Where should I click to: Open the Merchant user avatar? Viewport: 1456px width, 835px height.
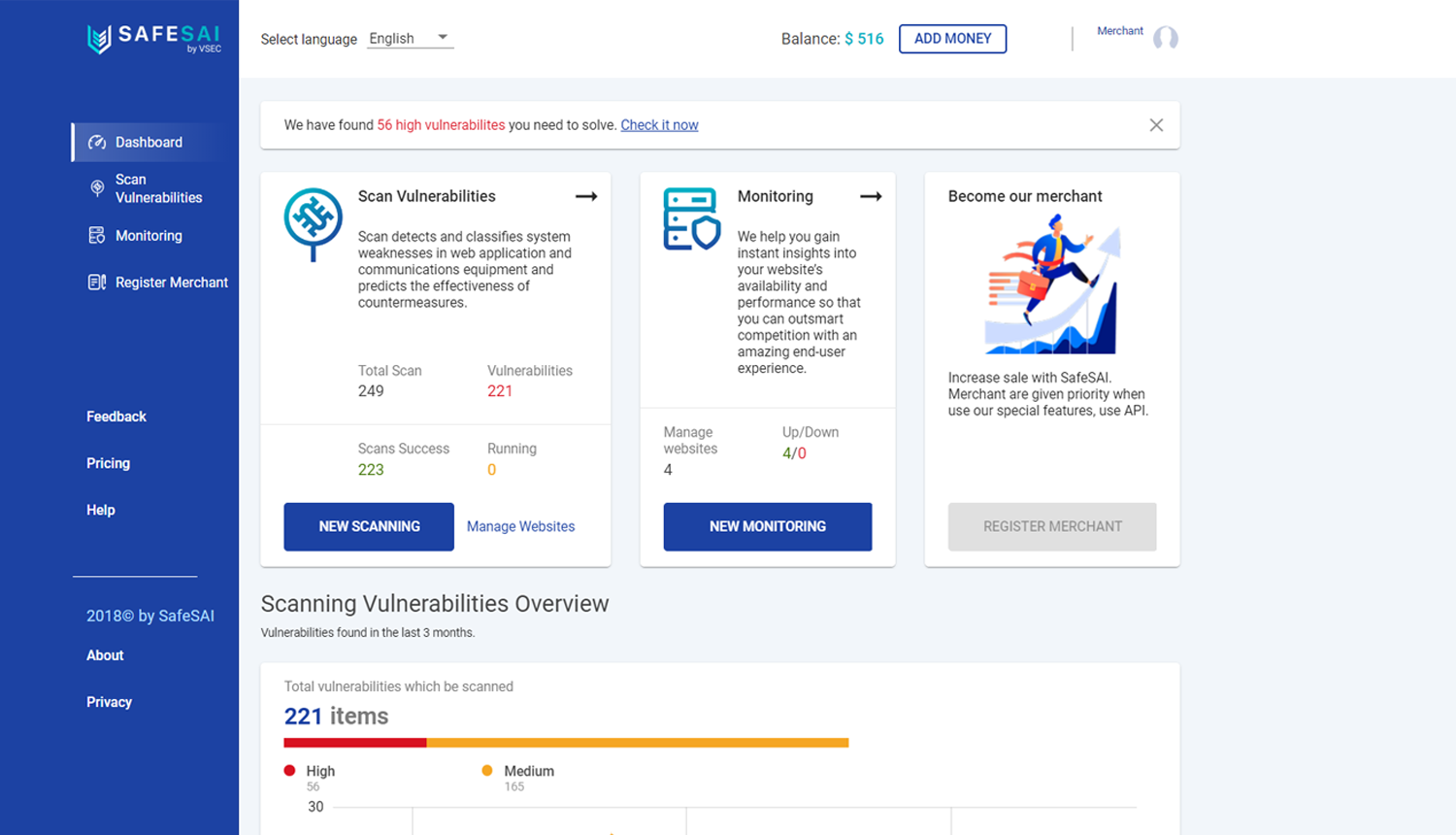(x=1166, y=38)
